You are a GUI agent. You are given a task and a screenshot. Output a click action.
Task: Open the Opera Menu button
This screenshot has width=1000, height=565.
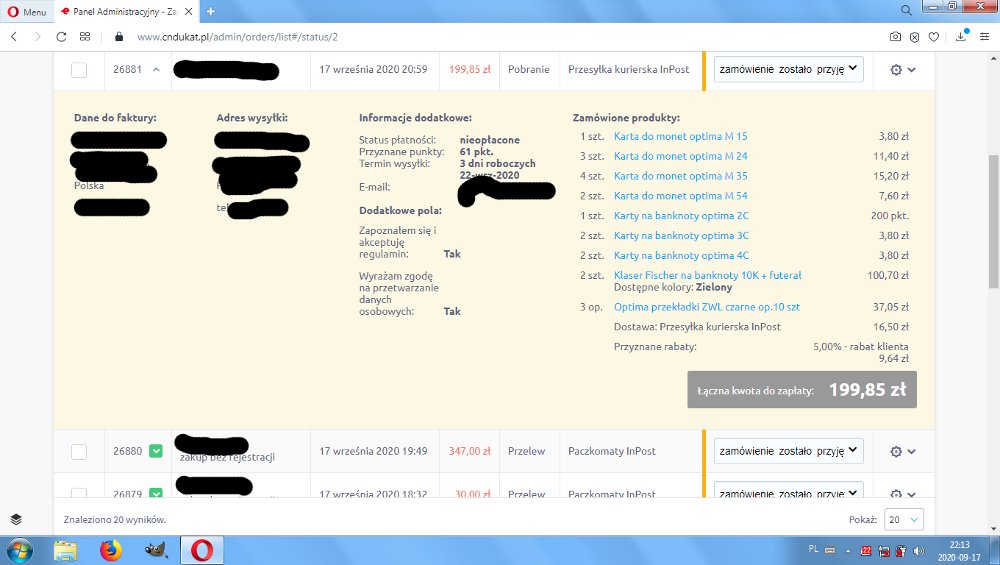26,11
